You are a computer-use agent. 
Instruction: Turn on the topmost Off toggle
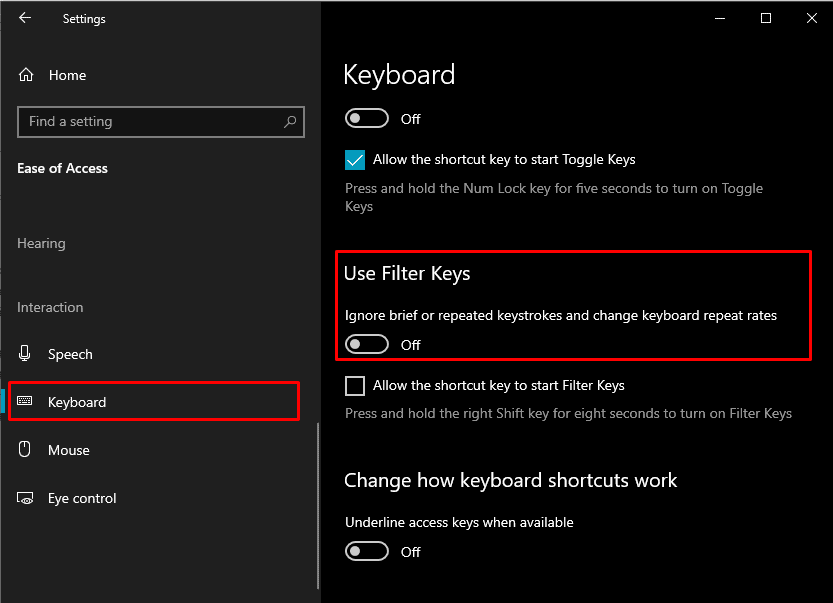(366, 117)
